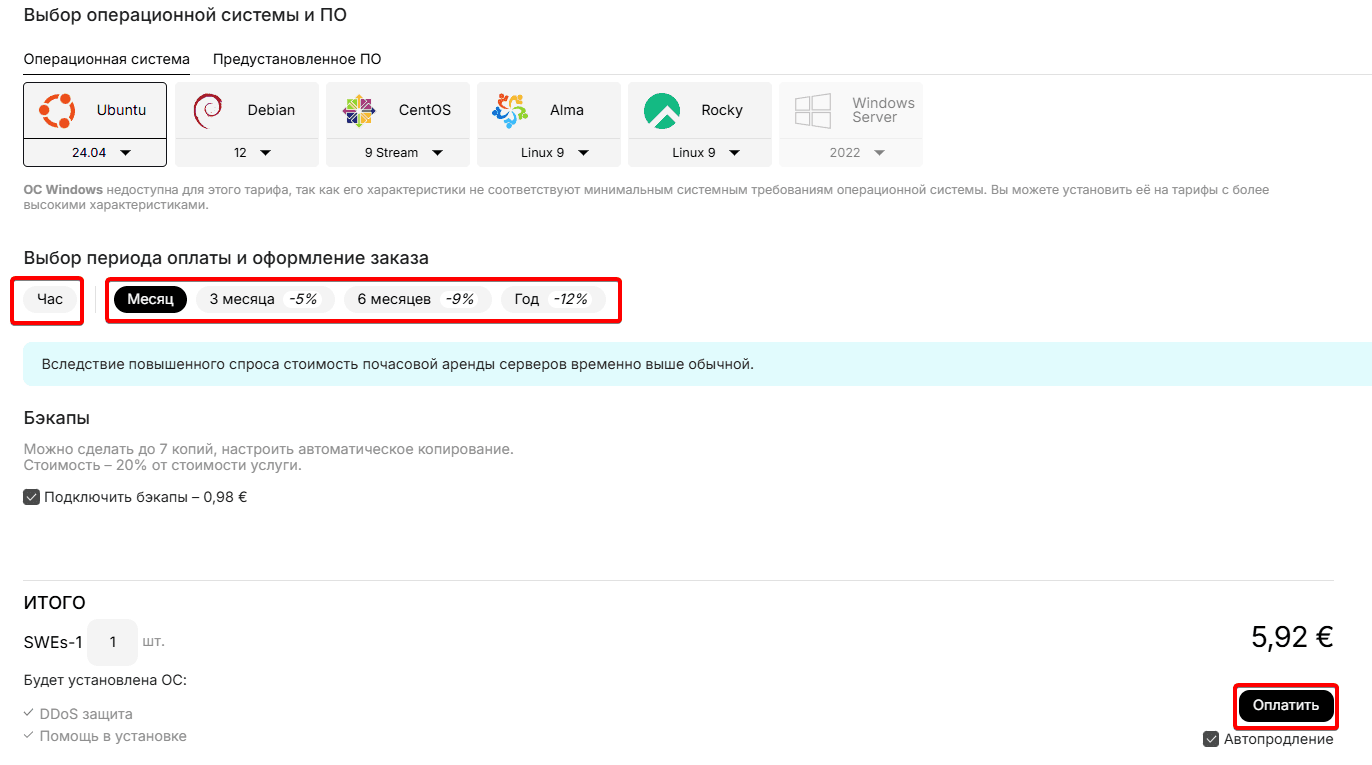The image size is (1372, 765).
Task: Open the CentOS 9 Stream version dropdown
Action: [398, 153]
